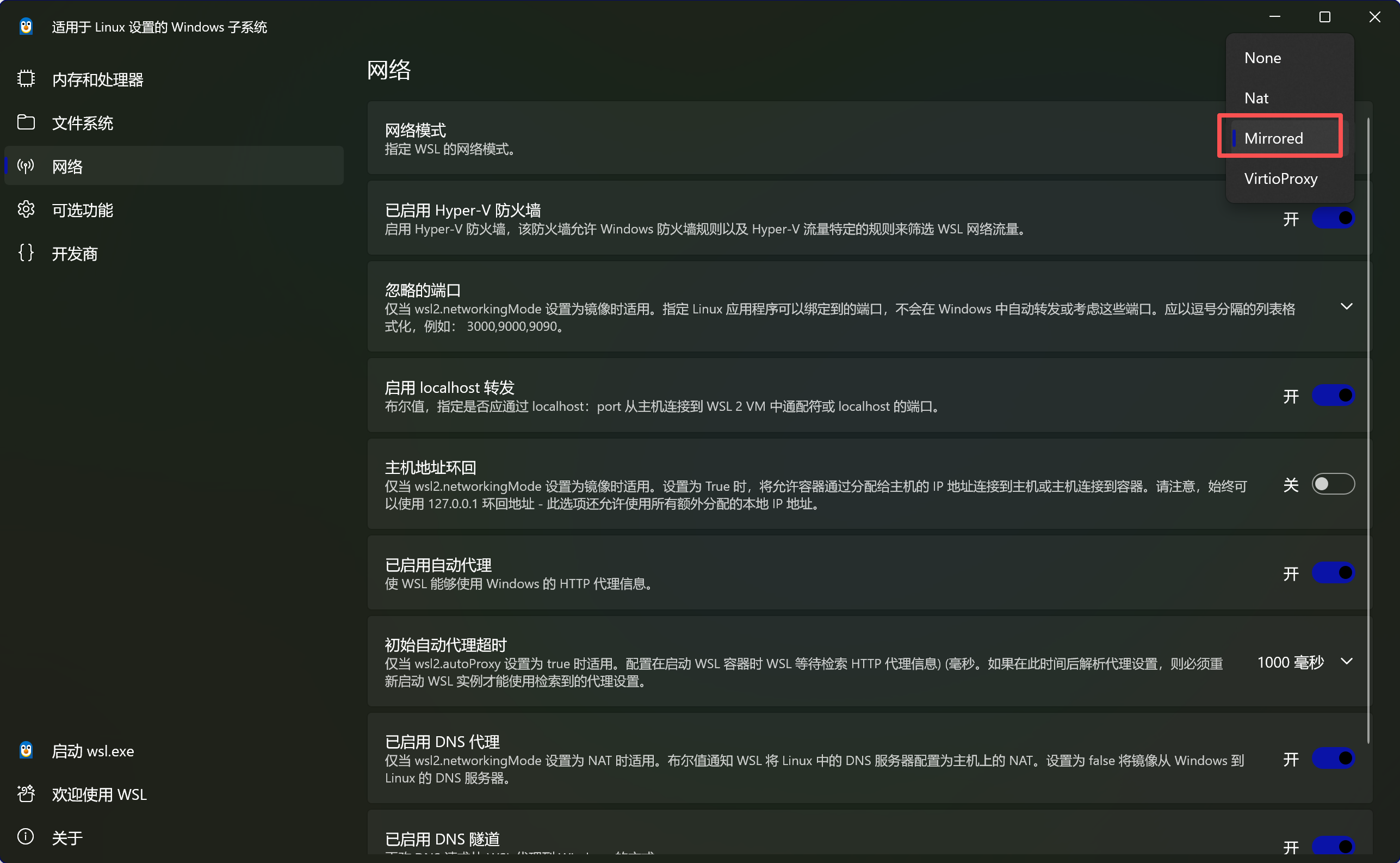
Task: Click the Network antenna icon in the sidebar
Action: (26, 166)
